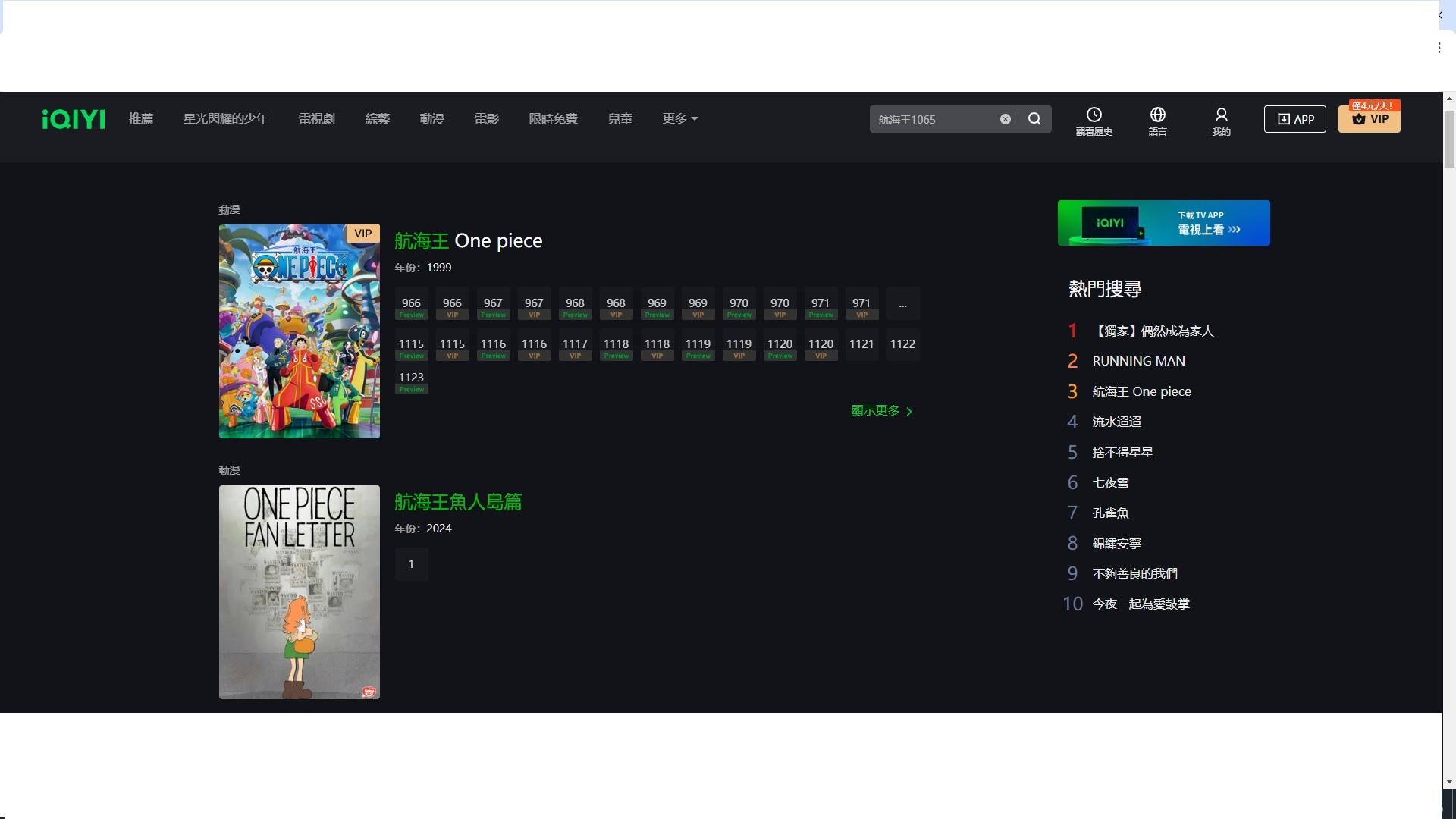Click the APP download button

pos(1294,119)
